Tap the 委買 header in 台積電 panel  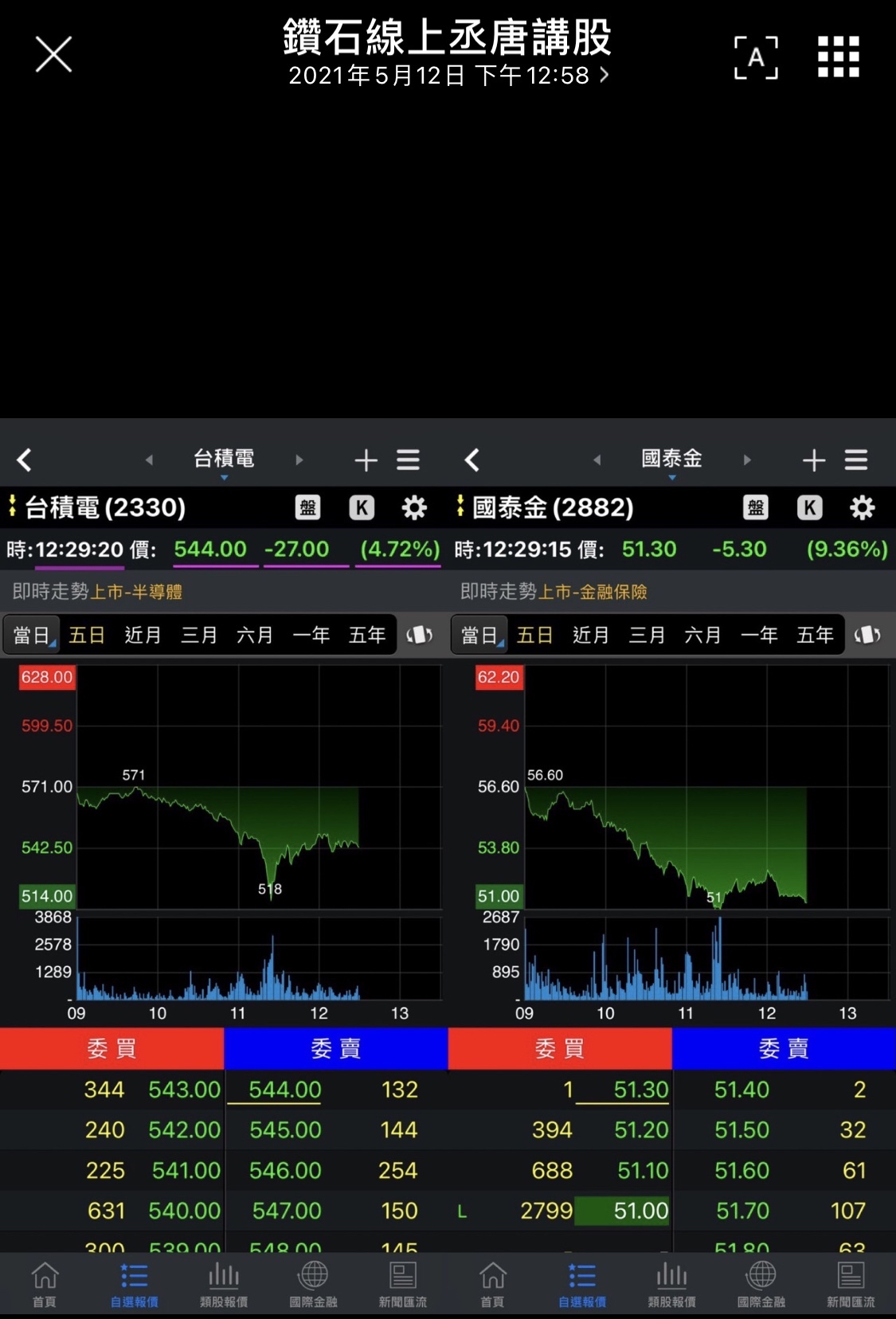(112, 1048)
